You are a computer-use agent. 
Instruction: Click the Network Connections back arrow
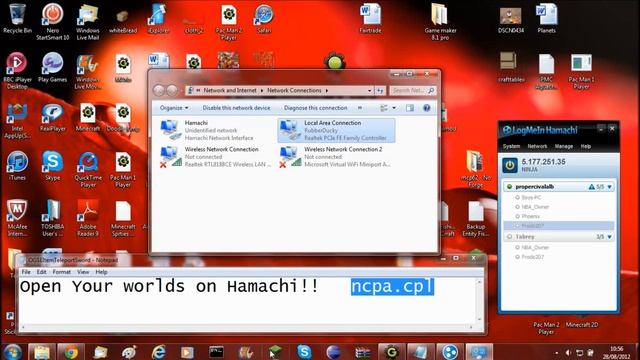click(x=159, y=90)
